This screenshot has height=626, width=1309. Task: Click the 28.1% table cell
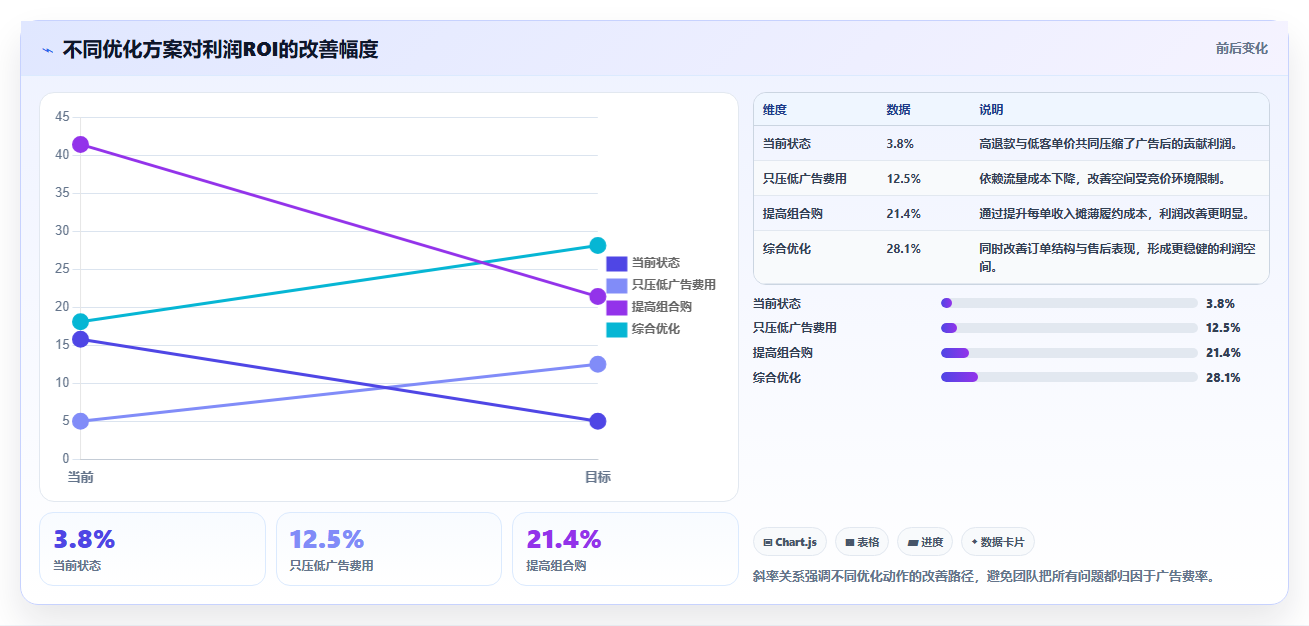(903, 249)
